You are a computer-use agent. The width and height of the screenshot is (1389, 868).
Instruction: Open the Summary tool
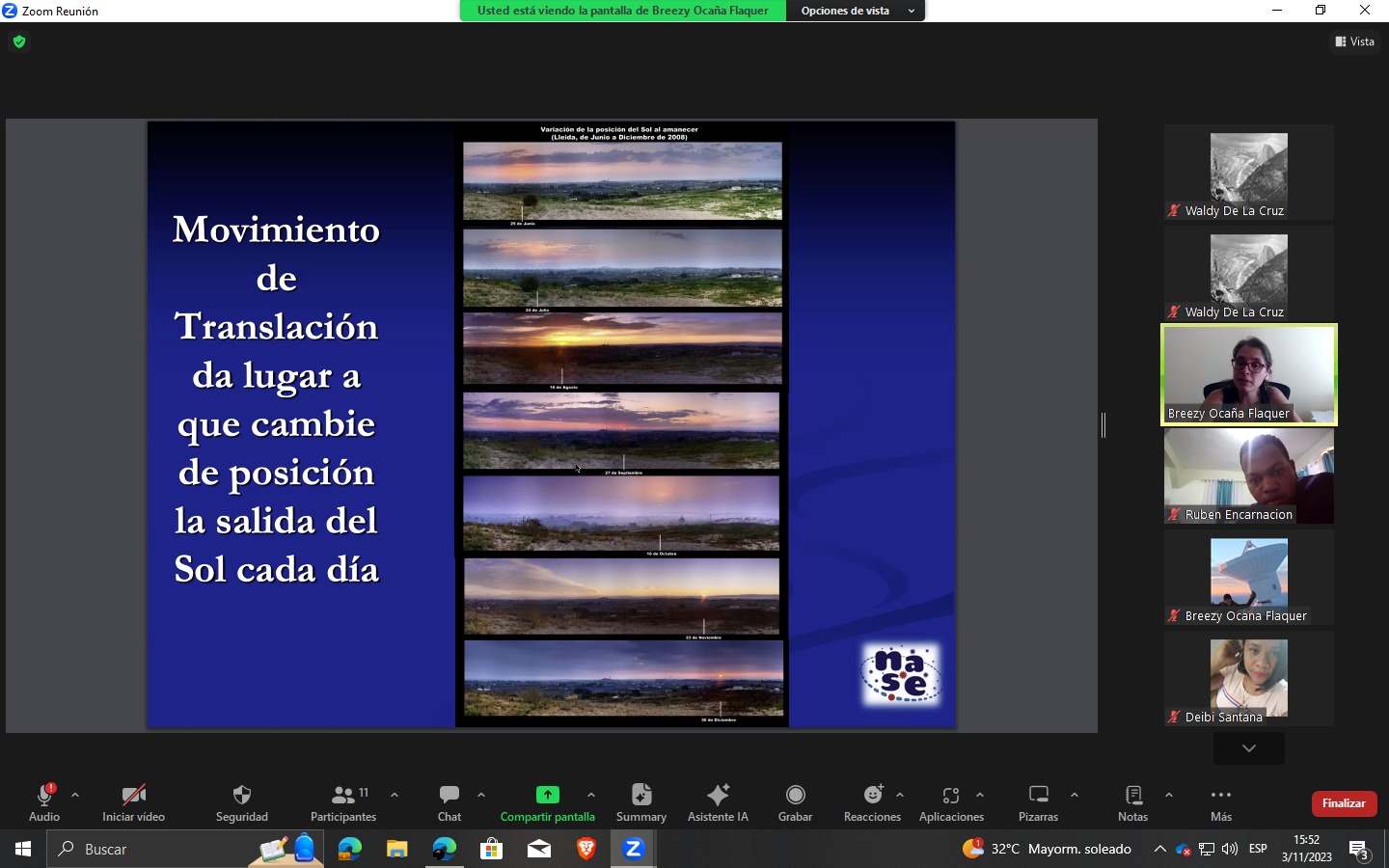click(x=641, y=802)
